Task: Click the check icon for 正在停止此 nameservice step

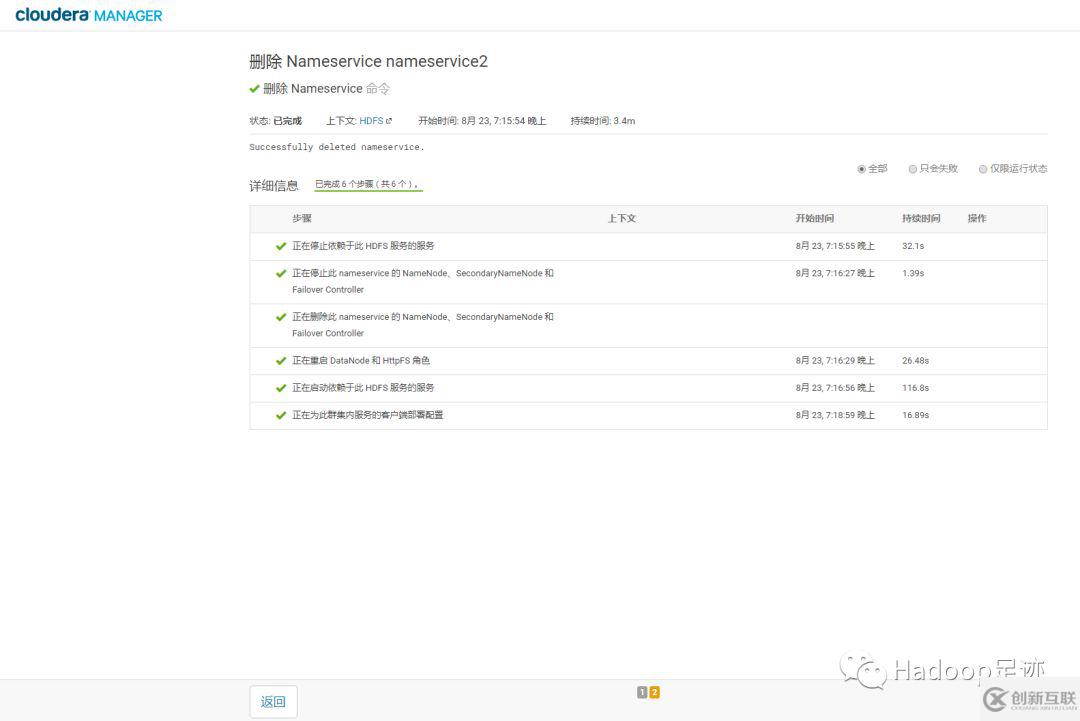Action: 280,273
